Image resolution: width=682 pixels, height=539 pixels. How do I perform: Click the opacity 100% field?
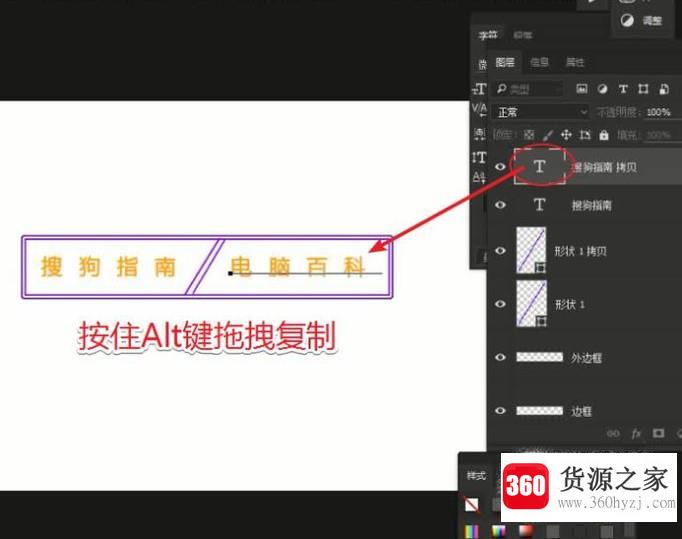click(x=659, y=112)
